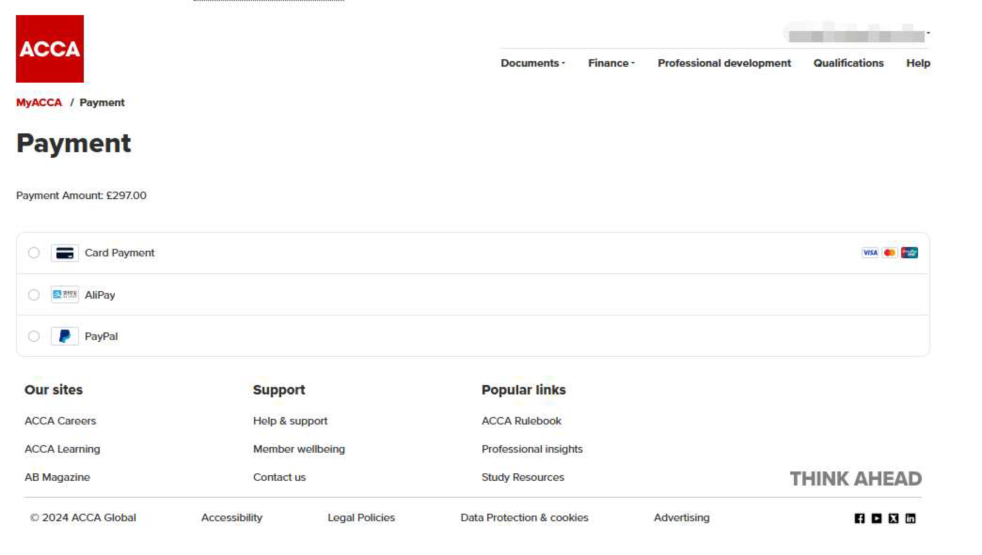This screenshot has height=555, width=982.
Task: Click the Our sites heading
Action: 53,390
